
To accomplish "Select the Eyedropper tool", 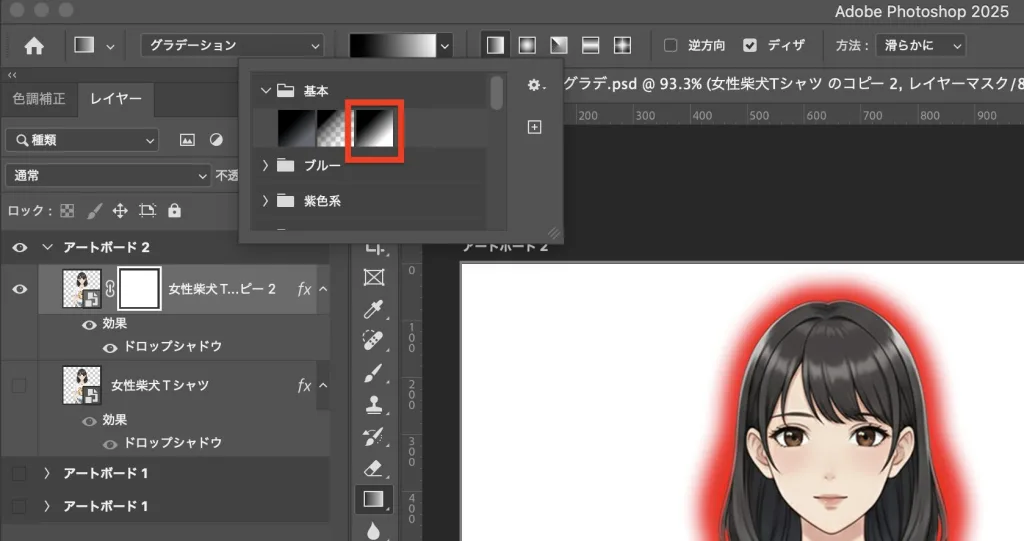I will pos(375,309).
